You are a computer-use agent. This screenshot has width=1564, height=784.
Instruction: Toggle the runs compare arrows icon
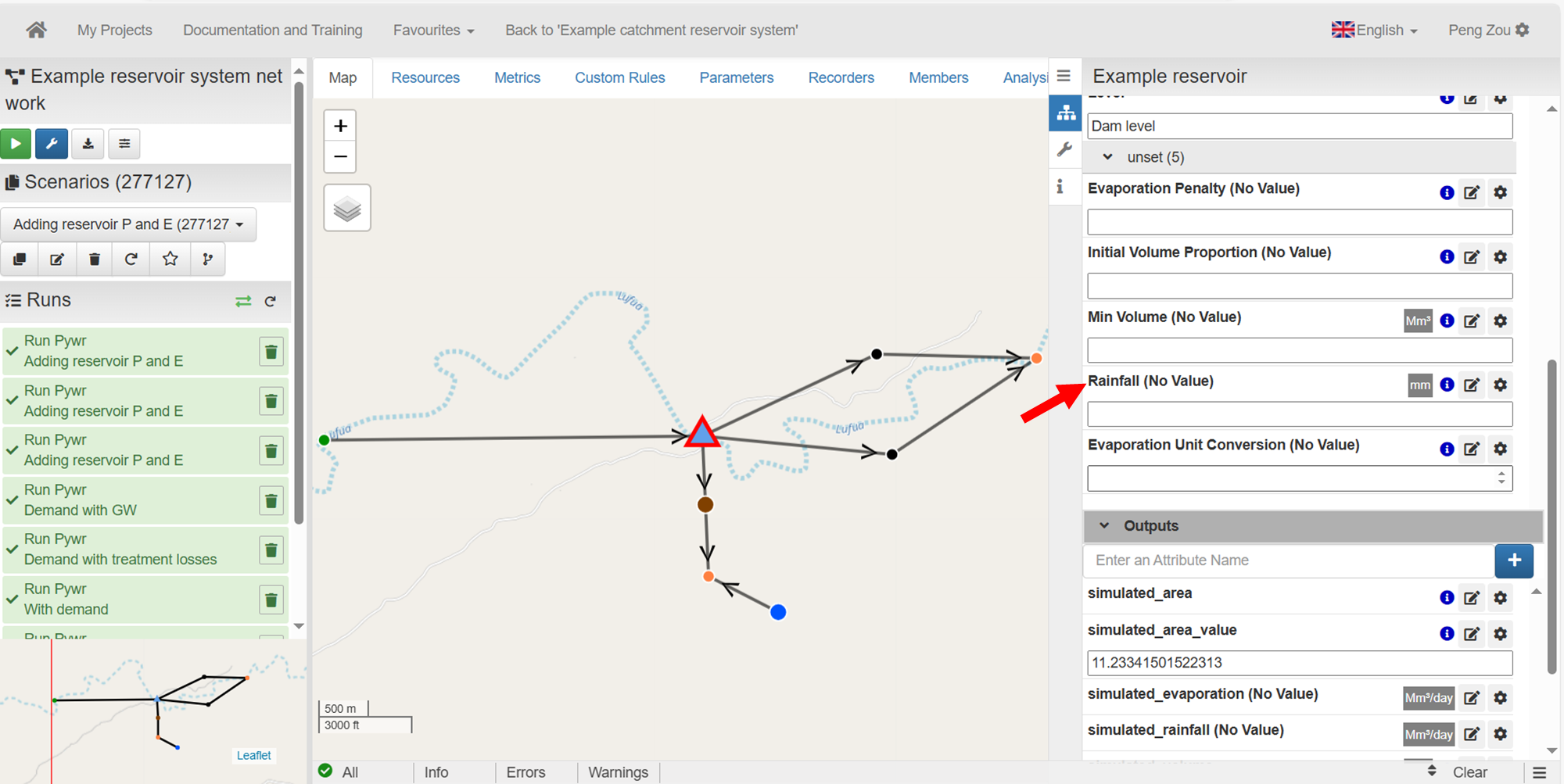click(x=243, y=302)
